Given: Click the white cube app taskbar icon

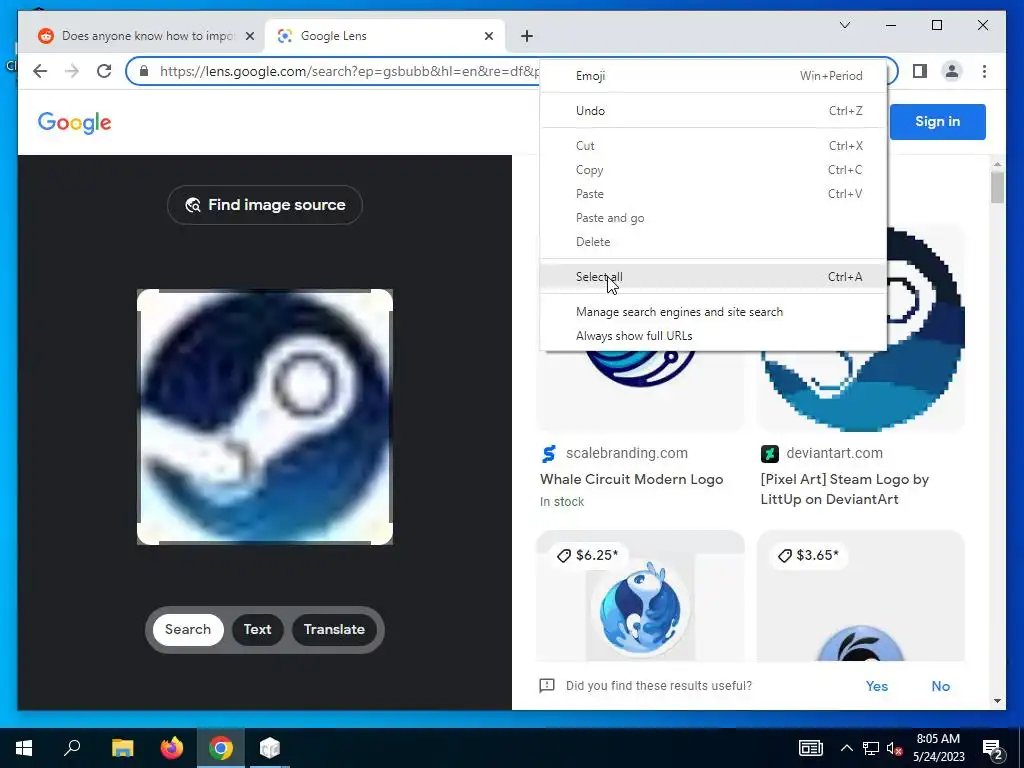Looking at the screenshot, I should [x=270, y=748].
